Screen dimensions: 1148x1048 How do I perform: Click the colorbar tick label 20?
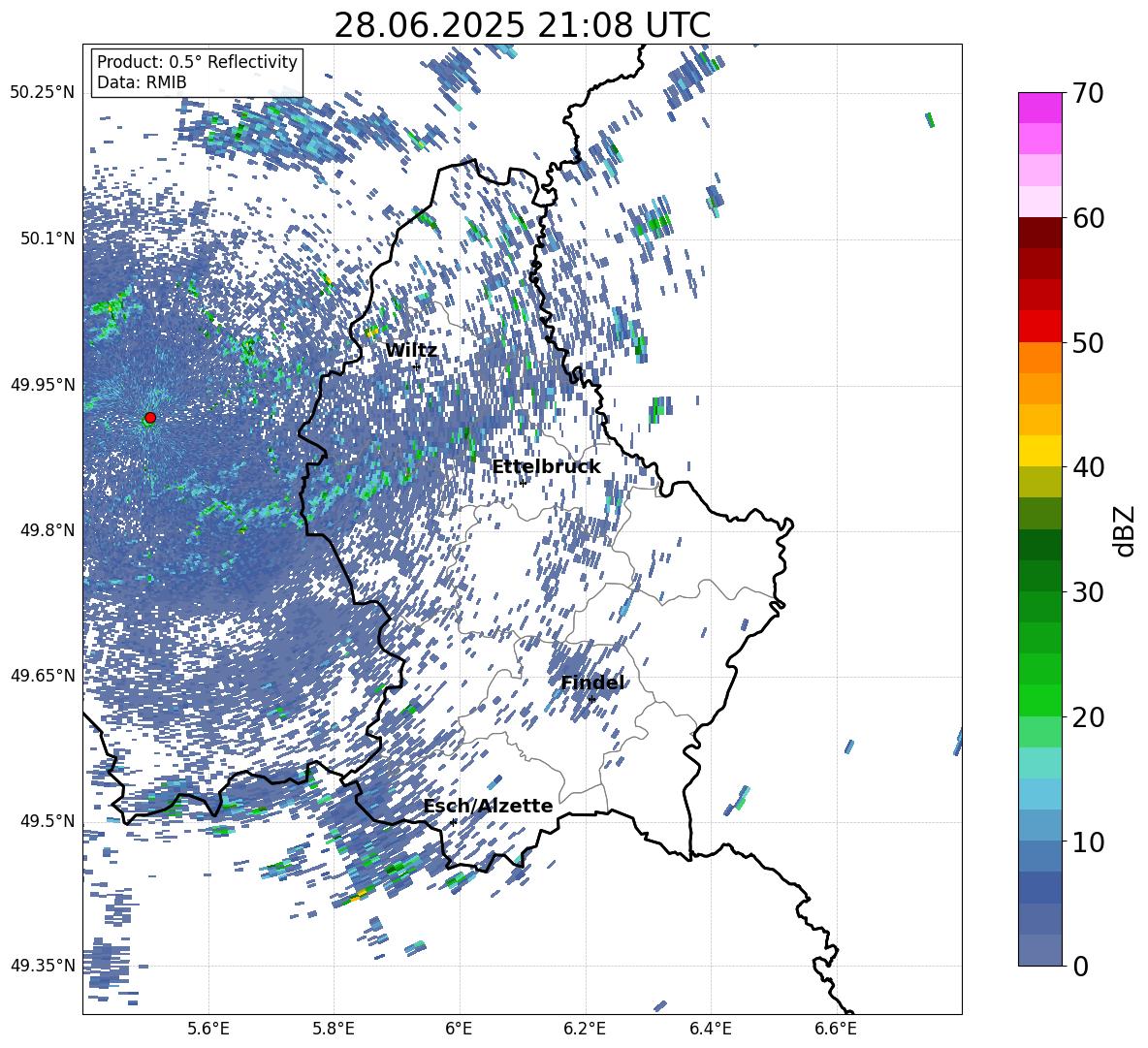[x=1088, y=717]
